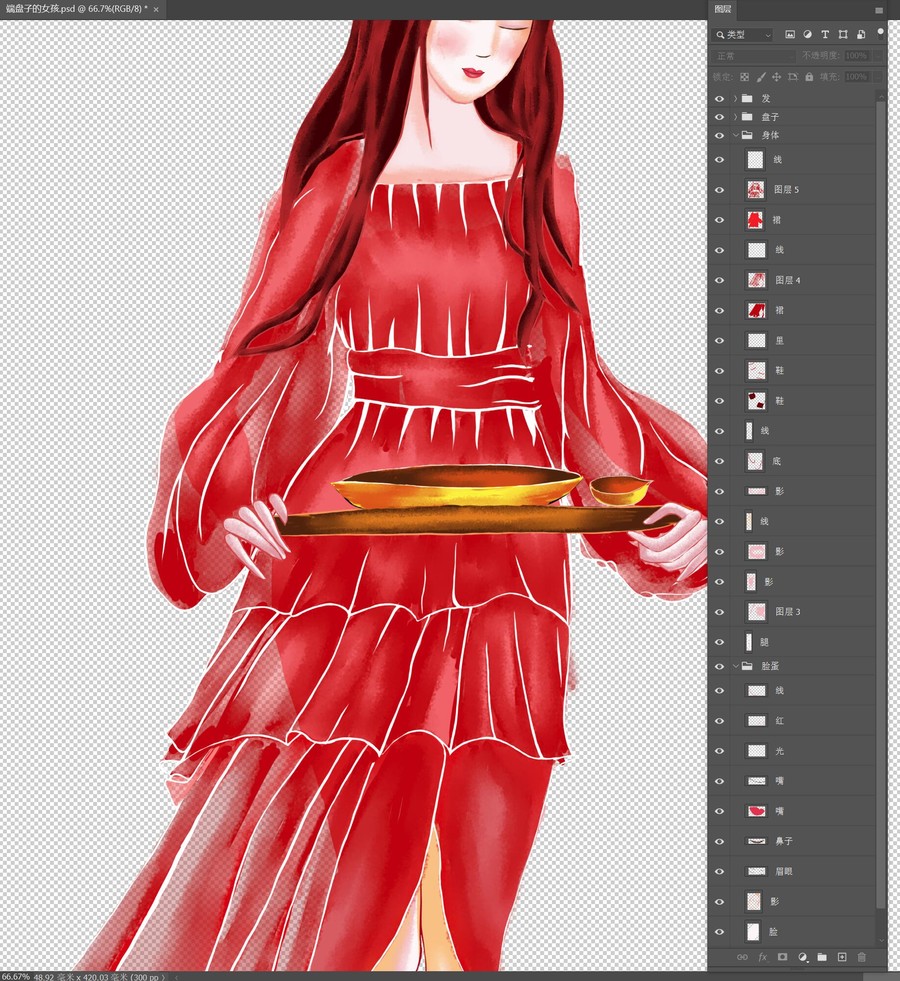Image resolution: width=900 pixels, height=981 pixels.
Task: Open status bar info chevron menu
Action: click(164, 977)
